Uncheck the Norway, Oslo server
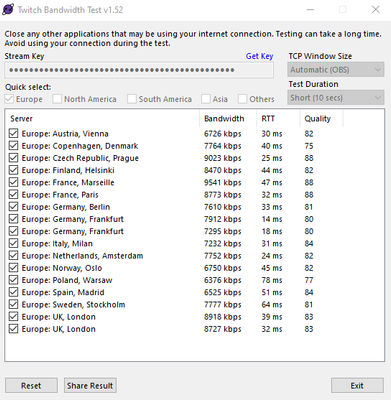Screen dimensions: 391x400 click(x=13, y=268)
